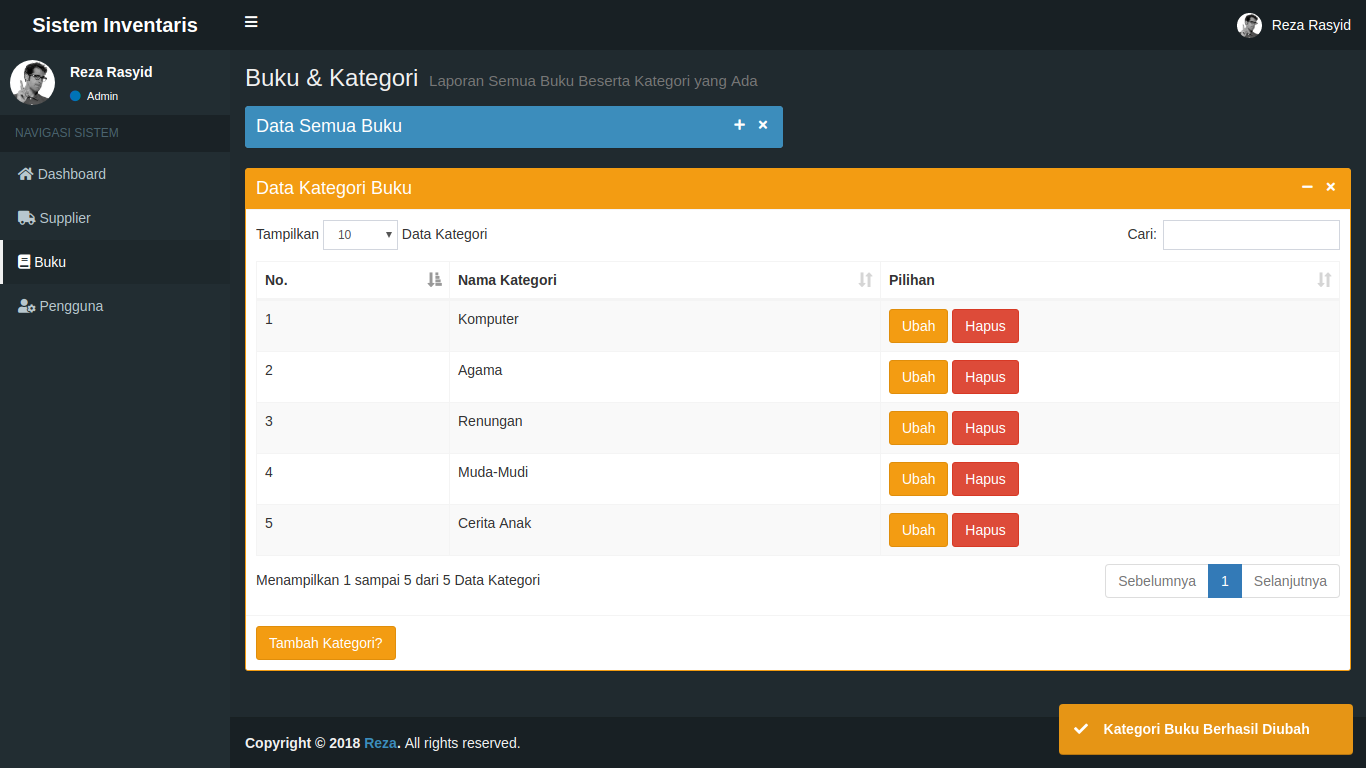Image resolution: width=1366 pixels, height=768 pixels.
Task: Collapse the Data Kategori Buku panel
Action: tap(1307, 187)
